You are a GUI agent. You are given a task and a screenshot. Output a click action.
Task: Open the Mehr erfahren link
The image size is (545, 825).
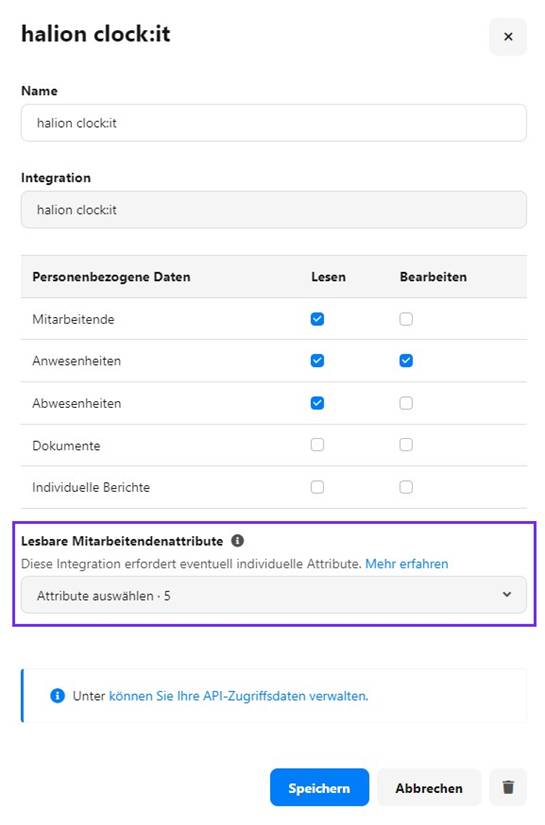(x=407, y=564)
